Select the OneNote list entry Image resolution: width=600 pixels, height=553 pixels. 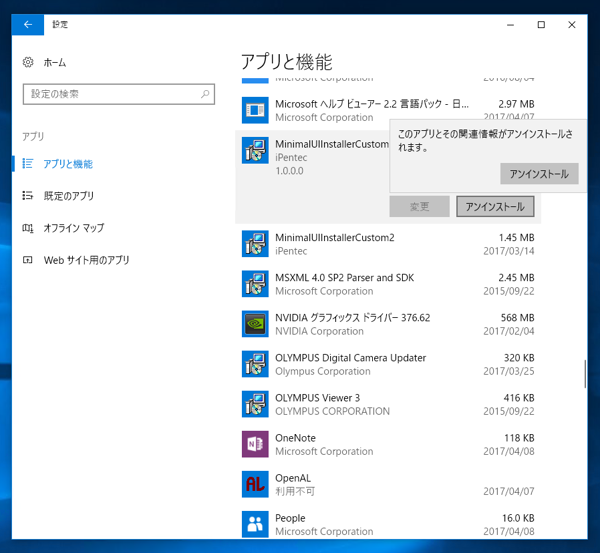295,438
